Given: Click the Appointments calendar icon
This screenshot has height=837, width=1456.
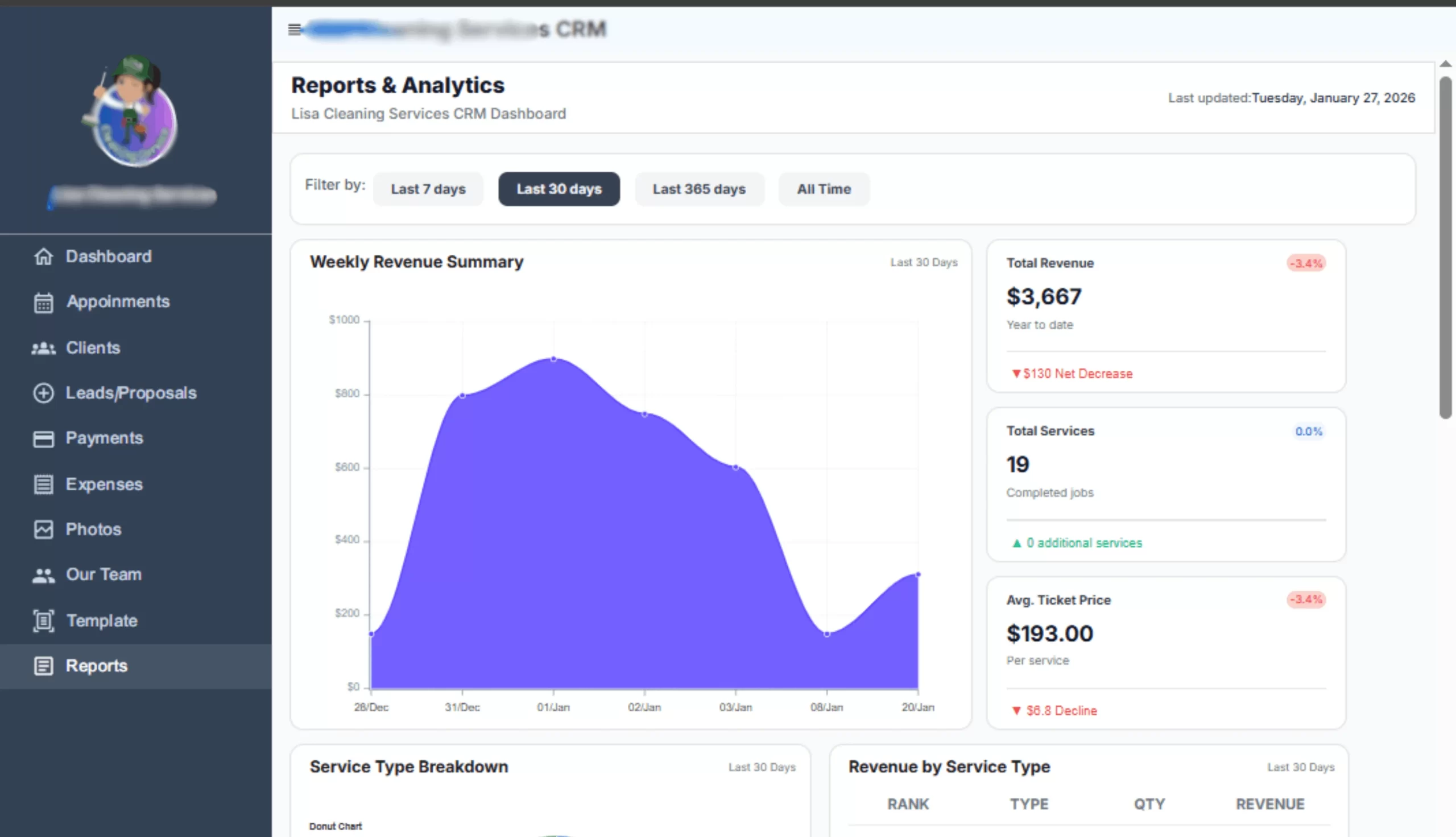Looking at the screenshot, I should 43,303.
